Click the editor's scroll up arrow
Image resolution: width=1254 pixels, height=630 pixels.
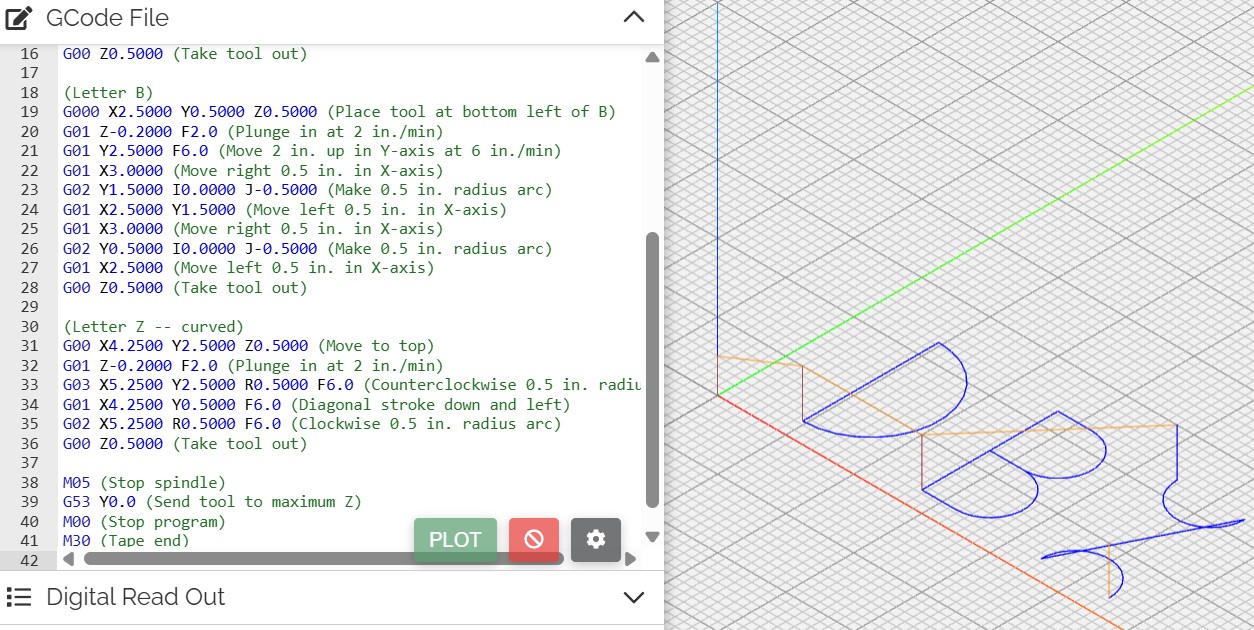pos(652,58)
